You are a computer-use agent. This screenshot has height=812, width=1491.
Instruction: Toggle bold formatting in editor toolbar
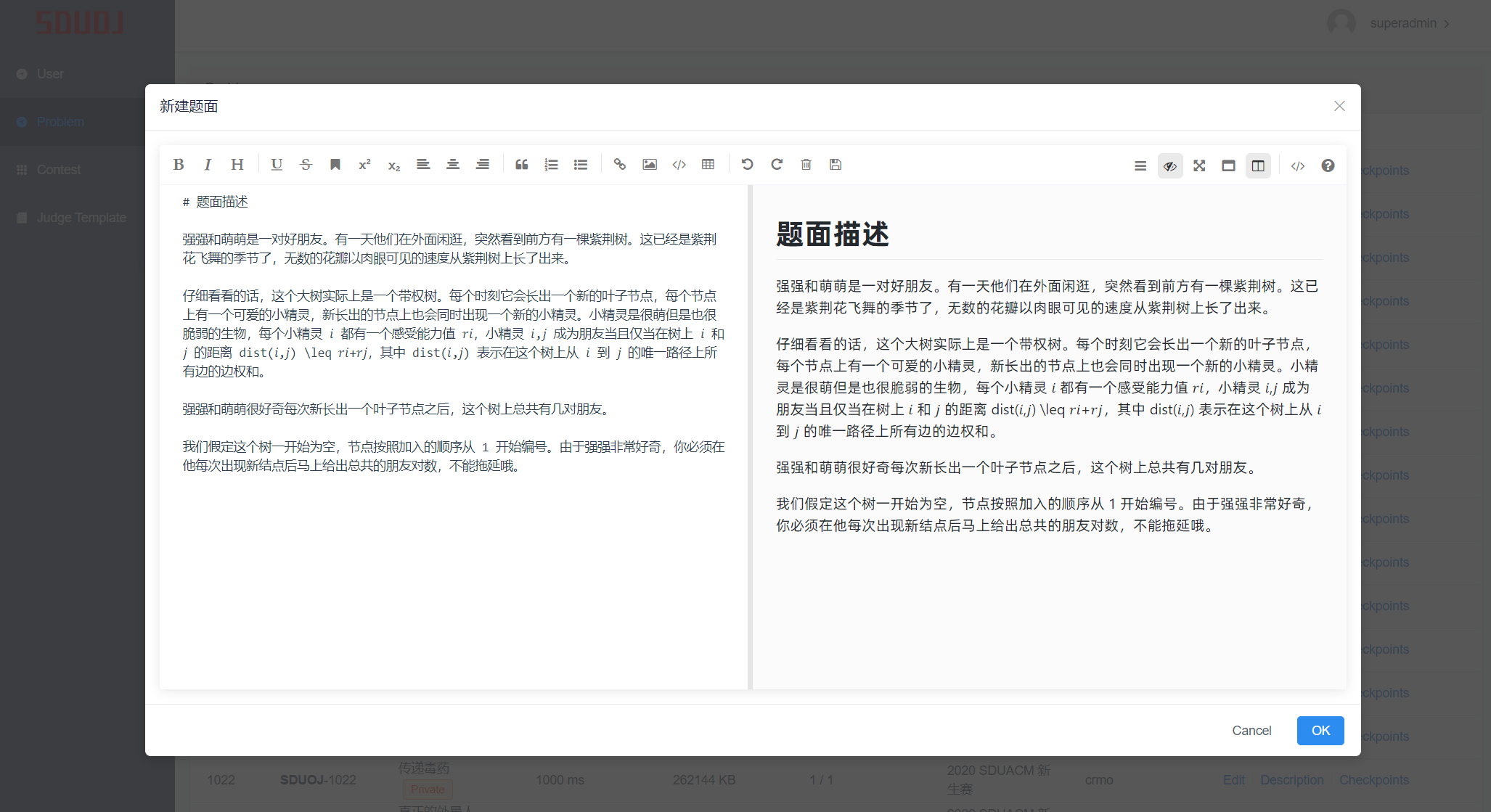pyautogui.click(x=179, y=165)
